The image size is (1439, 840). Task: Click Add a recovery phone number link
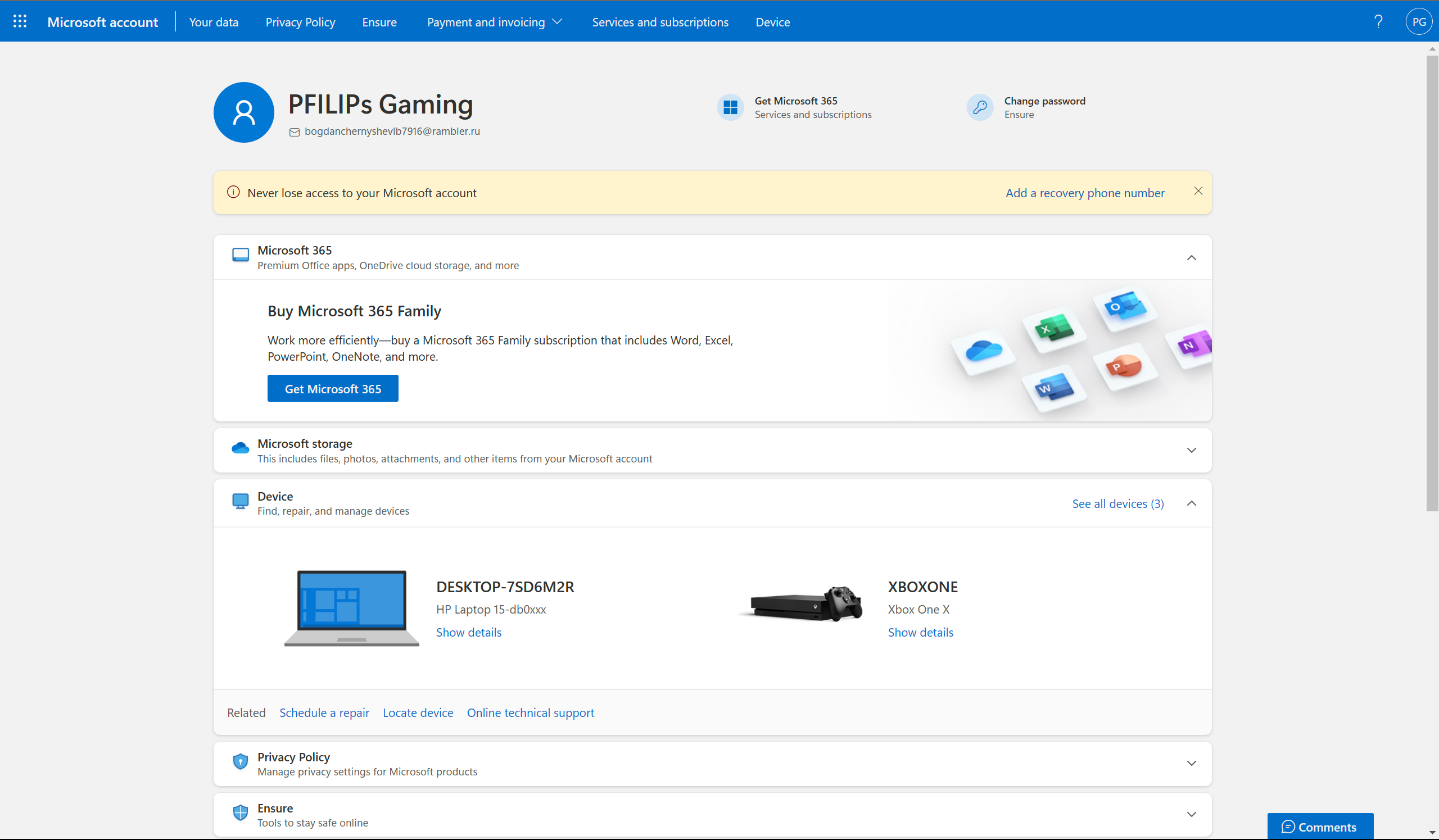[1085, 193]
